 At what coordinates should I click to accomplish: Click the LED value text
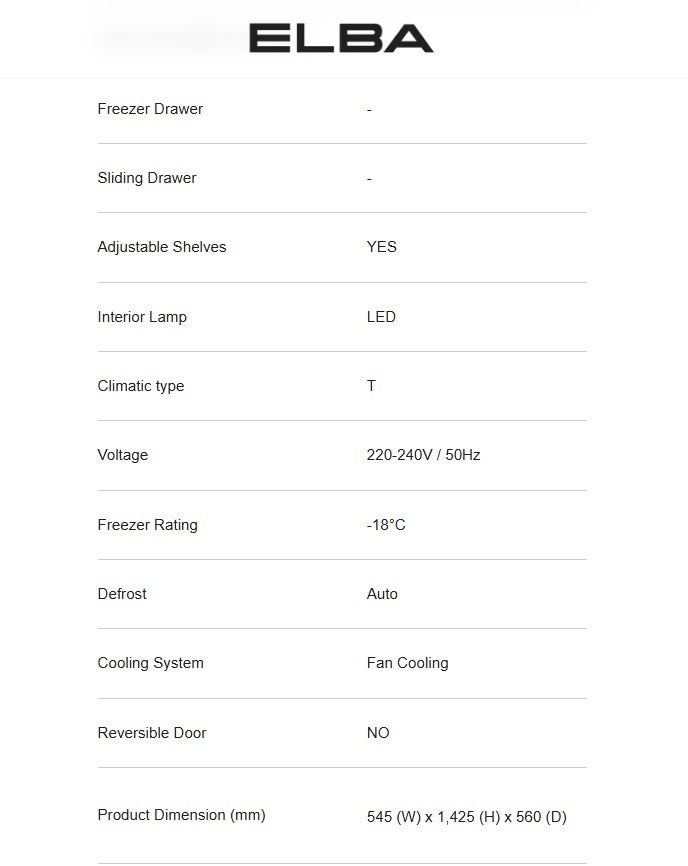click(381, 317)
